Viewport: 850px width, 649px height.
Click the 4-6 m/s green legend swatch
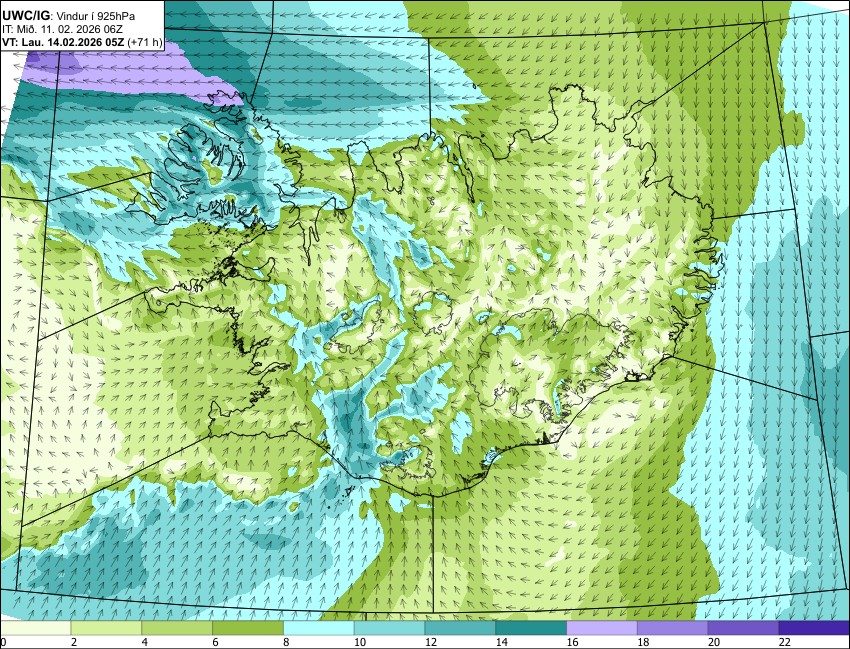[x=177, y=628]
